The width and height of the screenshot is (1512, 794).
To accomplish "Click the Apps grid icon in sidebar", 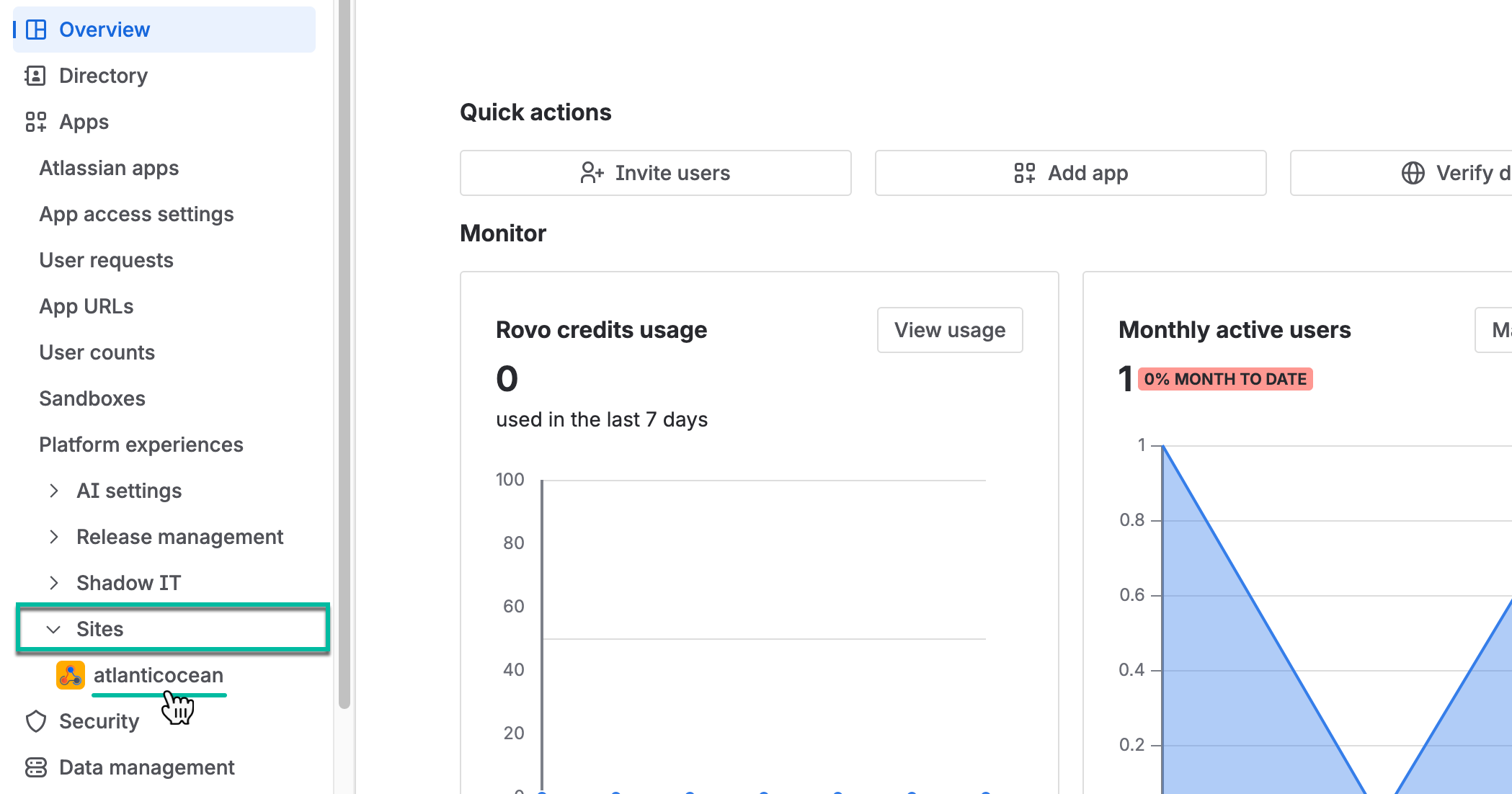I will click(37, 121).
